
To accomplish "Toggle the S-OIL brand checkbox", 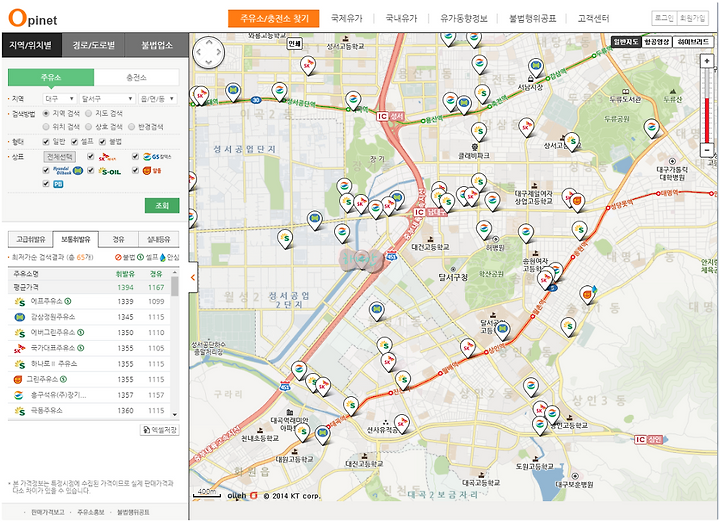I will (x=90, y=170).
